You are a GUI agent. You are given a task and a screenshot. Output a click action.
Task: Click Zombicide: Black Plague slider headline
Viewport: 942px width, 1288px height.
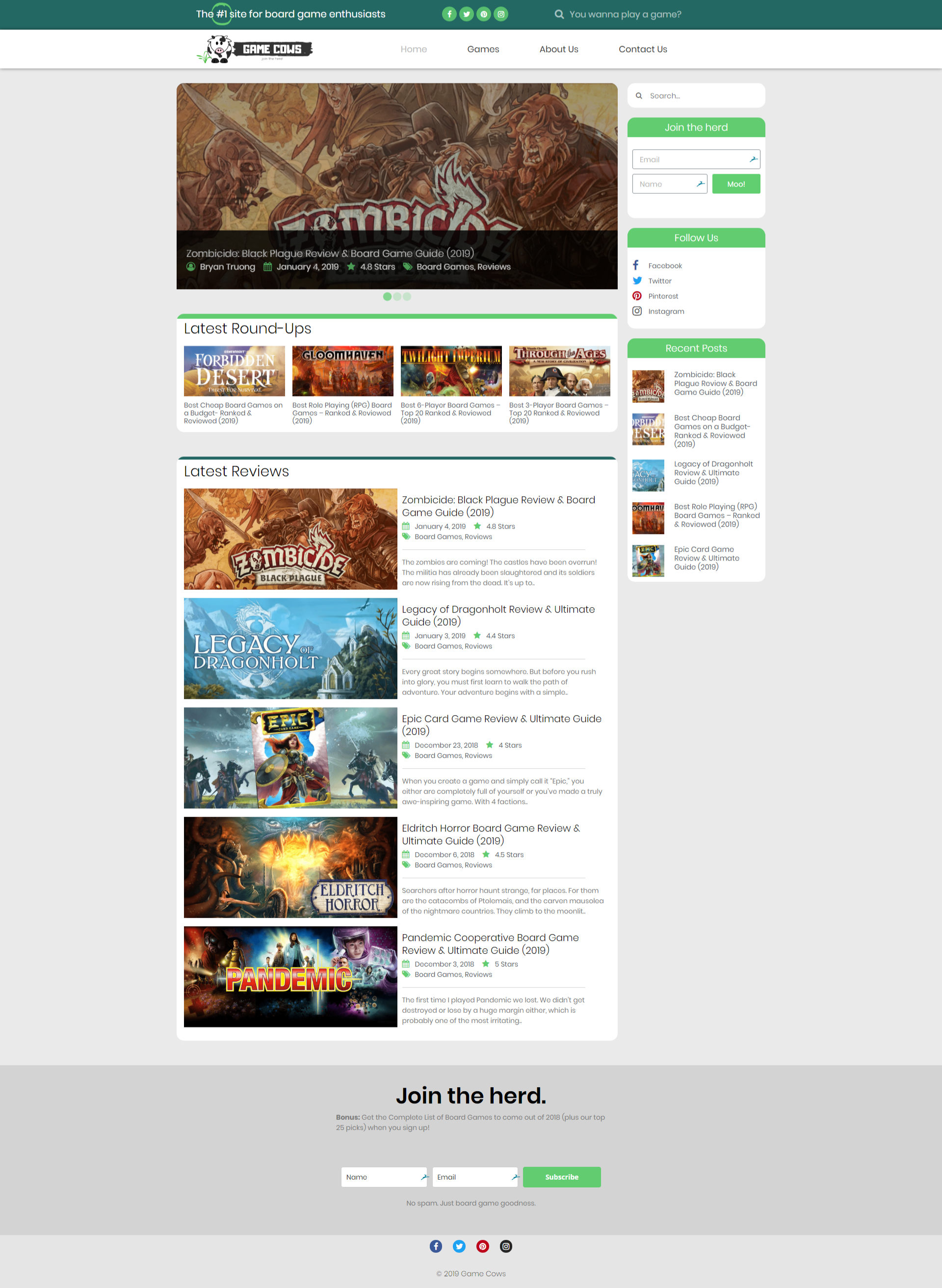(x=330, y=253)
